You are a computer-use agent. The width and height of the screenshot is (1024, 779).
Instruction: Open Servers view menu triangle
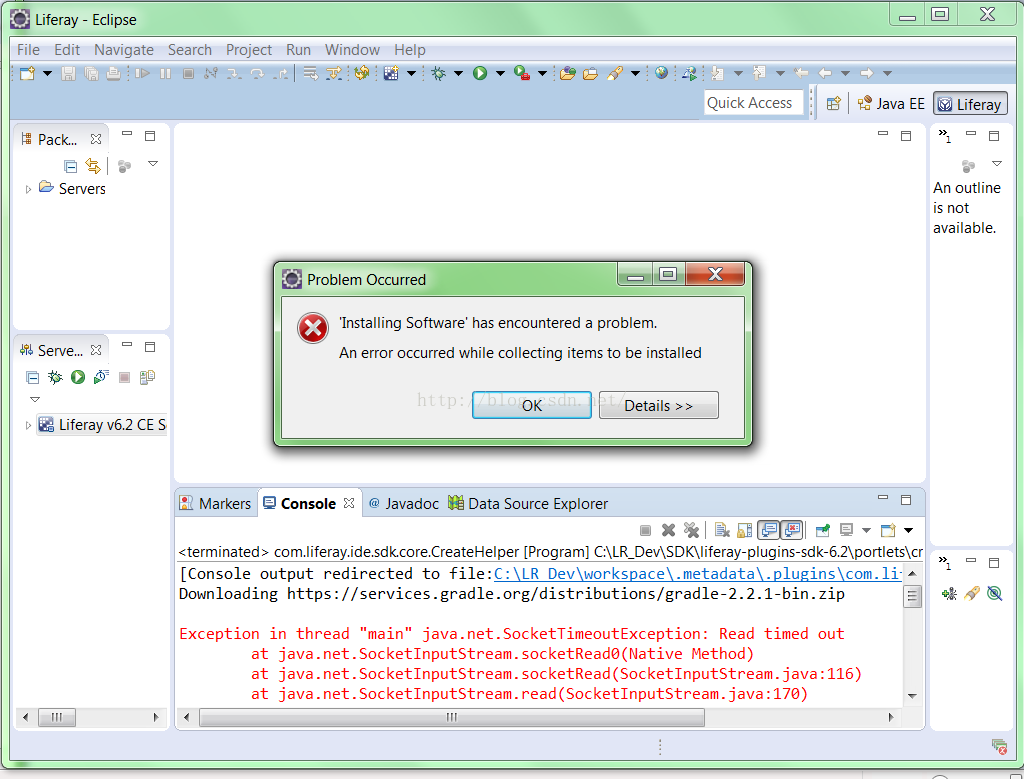coord(35,400)
